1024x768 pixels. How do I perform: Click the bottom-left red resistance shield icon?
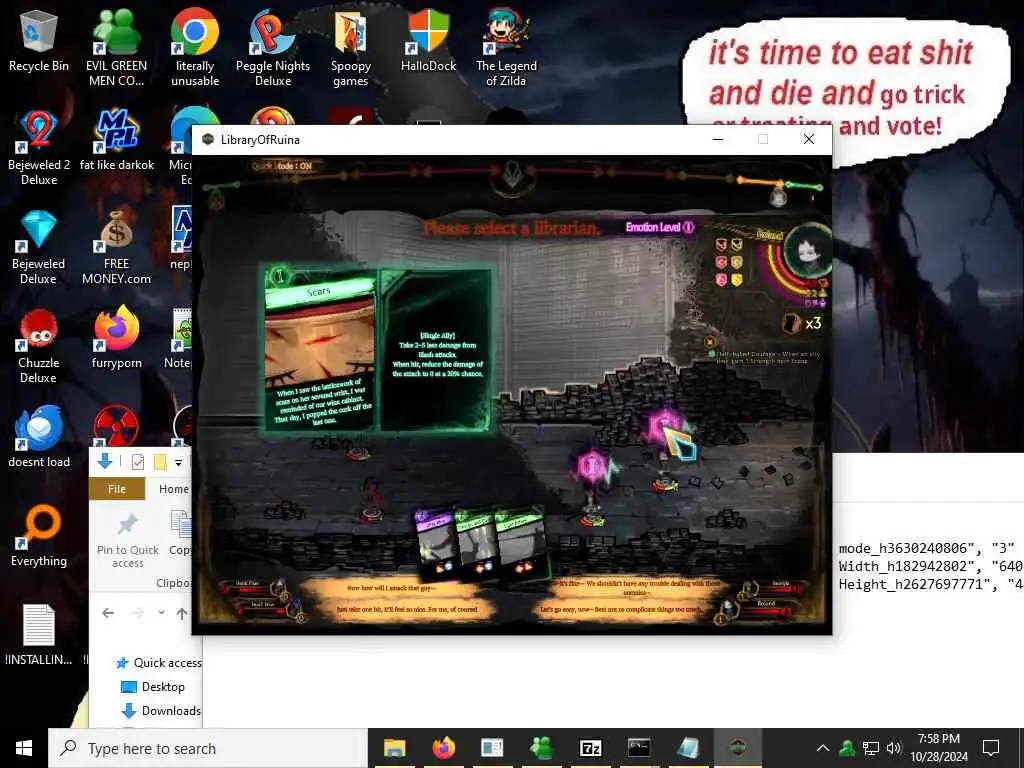click(x=721, y=280)
